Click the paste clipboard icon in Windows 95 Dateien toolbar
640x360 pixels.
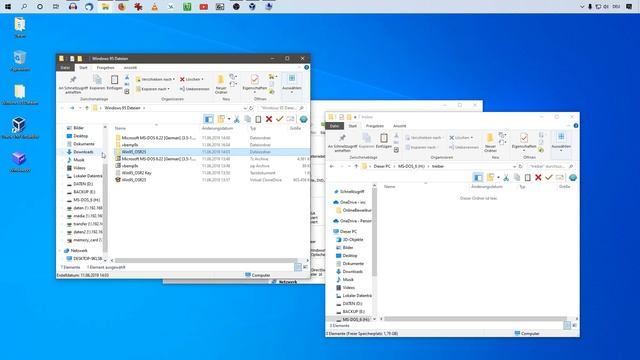258,119
